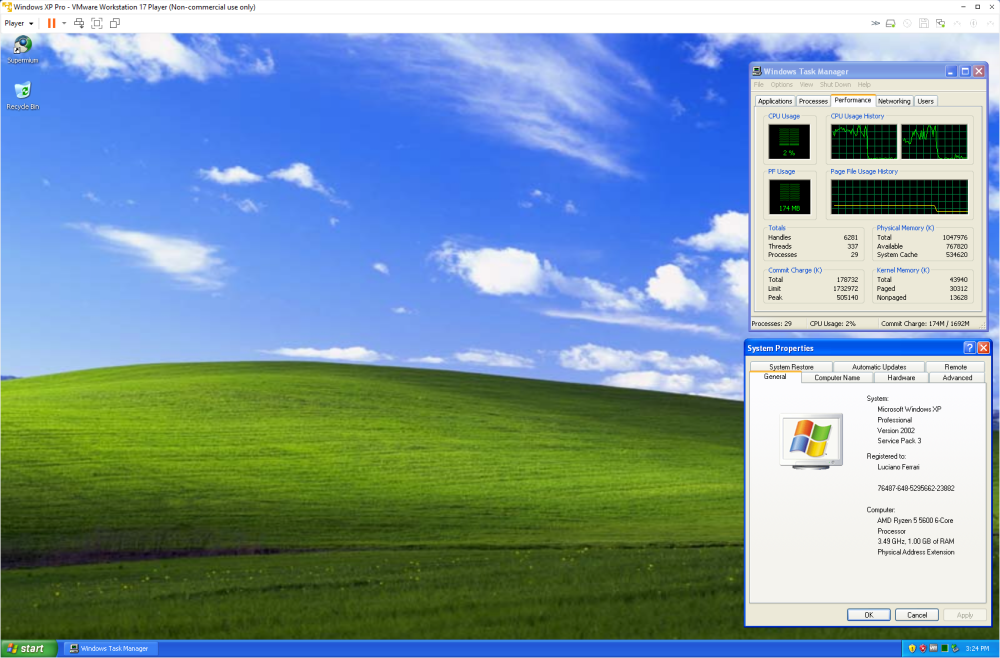Expand the VMware devices chevron

(875, 23)
